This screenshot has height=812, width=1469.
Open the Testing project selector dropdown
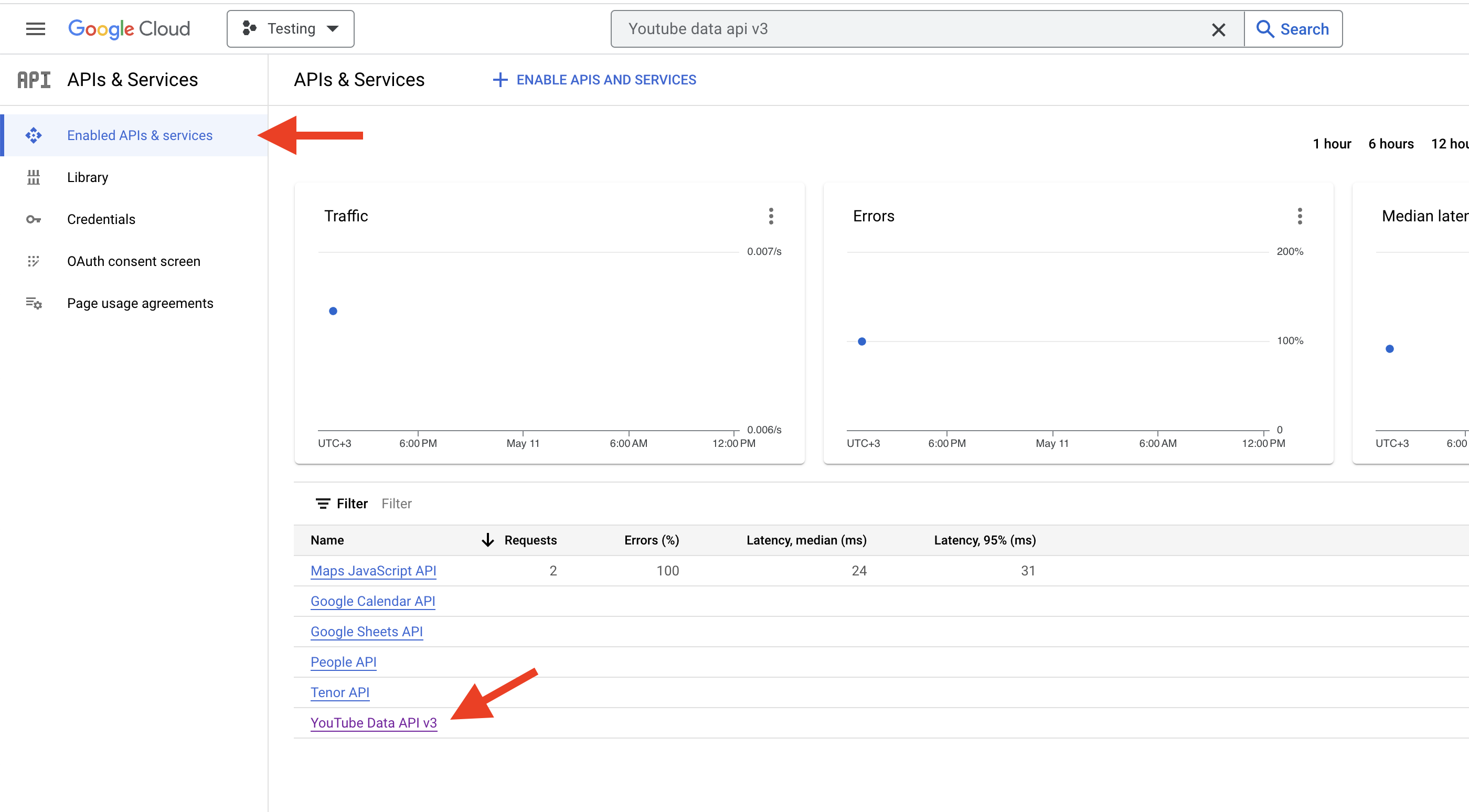pos(290,28)
